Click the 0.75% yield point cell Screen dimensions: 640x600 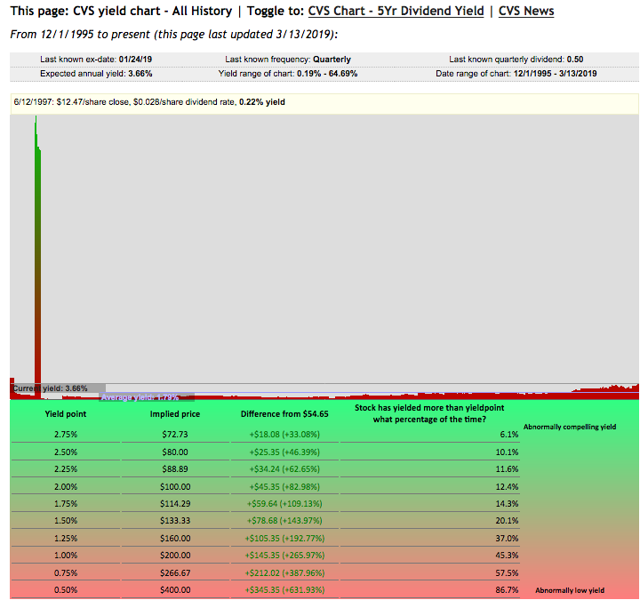(x=65, y=573)
